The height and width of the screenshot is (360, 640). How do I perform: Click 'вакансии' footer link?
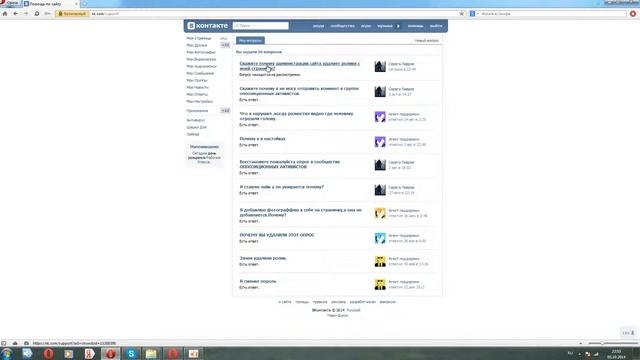click(x=388, y=302)
